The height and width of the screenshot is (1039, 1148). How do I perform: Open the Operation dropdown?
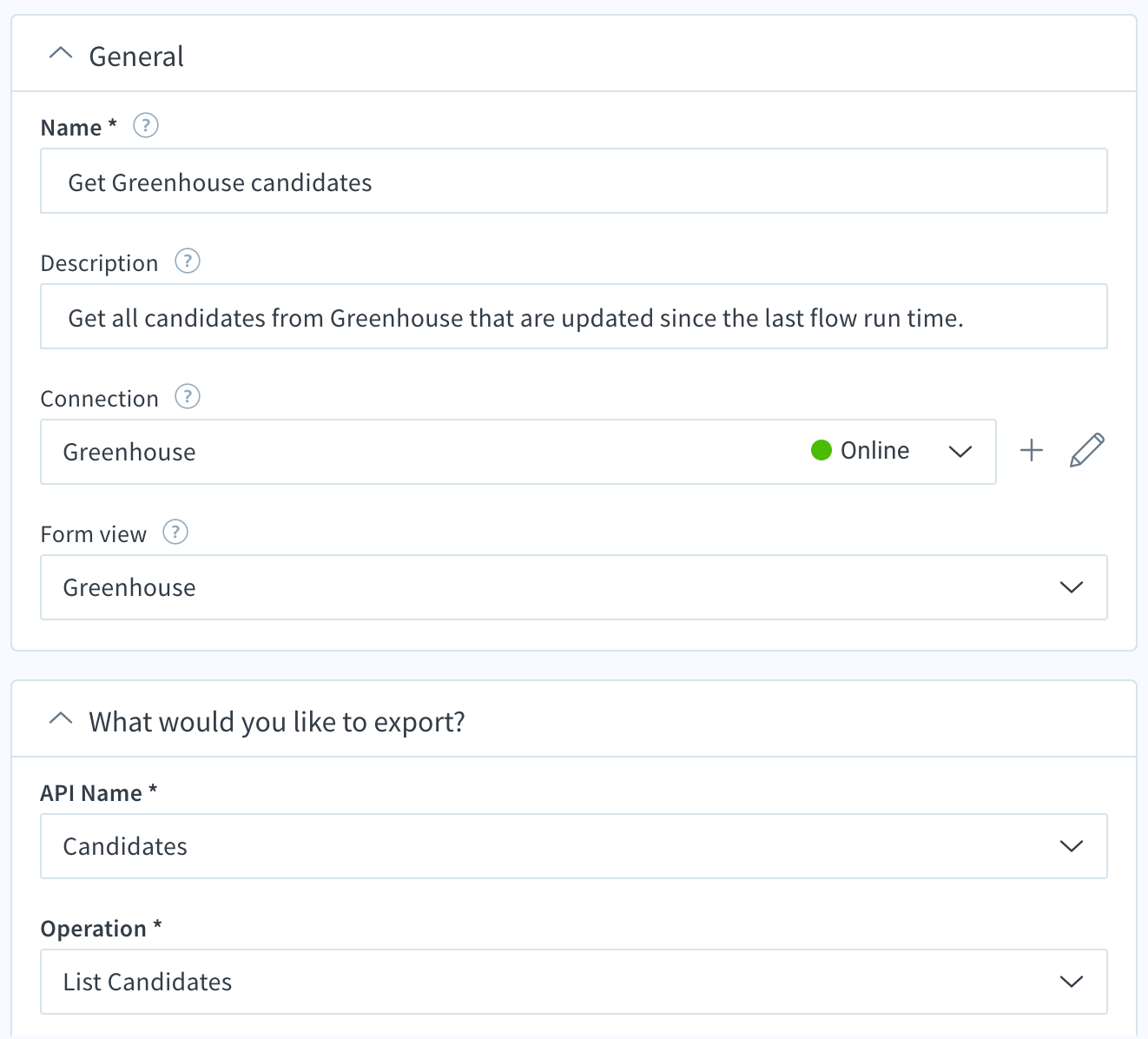pos(574,982)
